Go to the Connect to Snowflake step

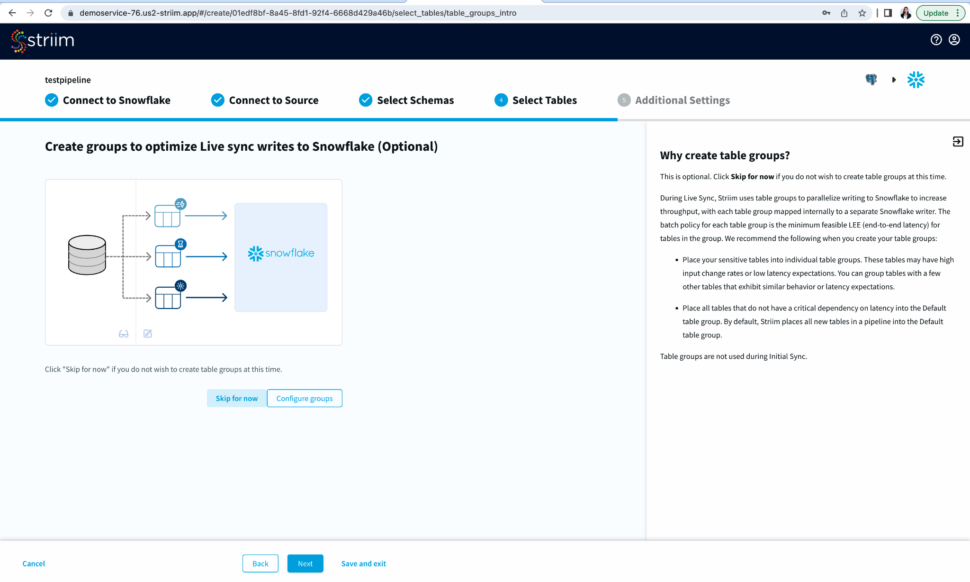click(x=107, y=100)
